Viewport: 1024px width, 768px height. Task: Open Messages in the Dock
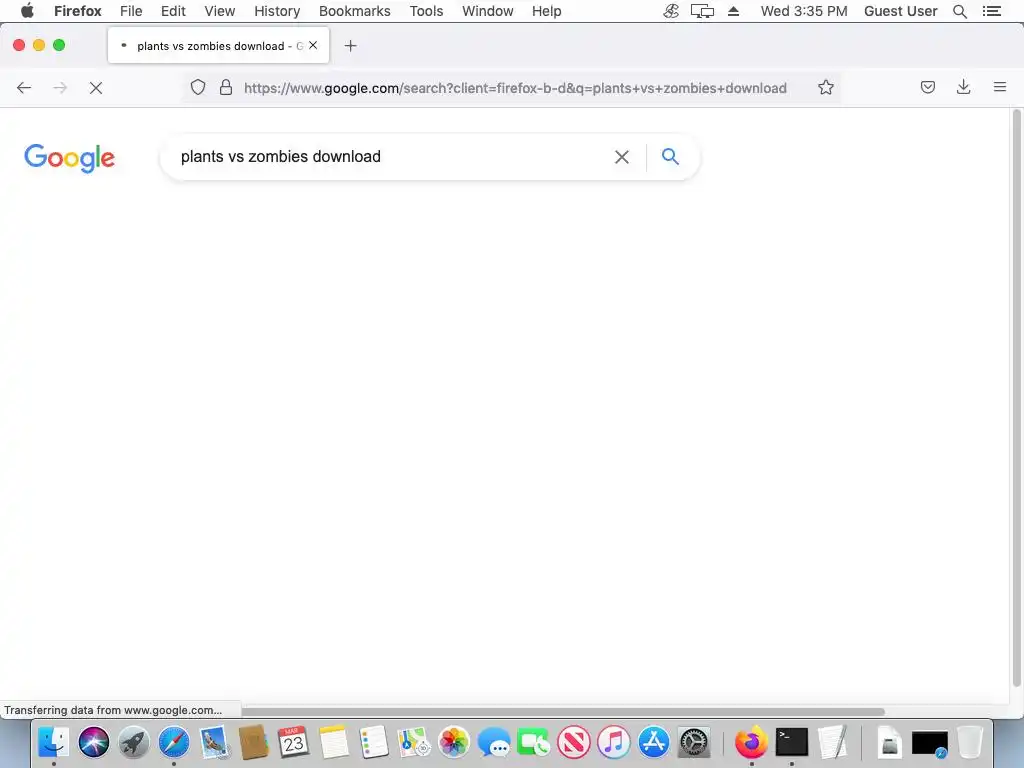click(494, 743)
